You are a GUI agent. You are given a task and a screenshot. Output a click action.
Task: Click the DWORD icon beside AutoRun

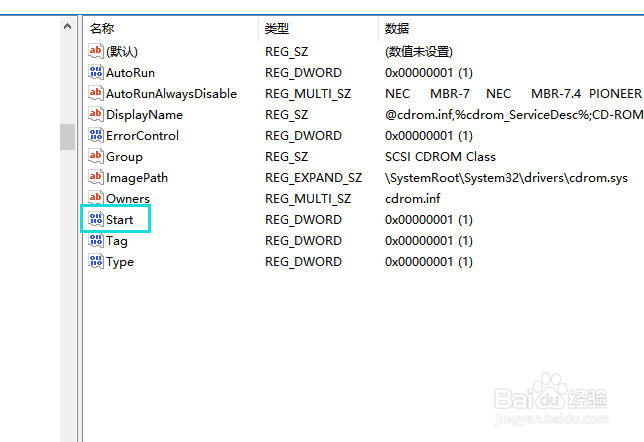(96, 72)
